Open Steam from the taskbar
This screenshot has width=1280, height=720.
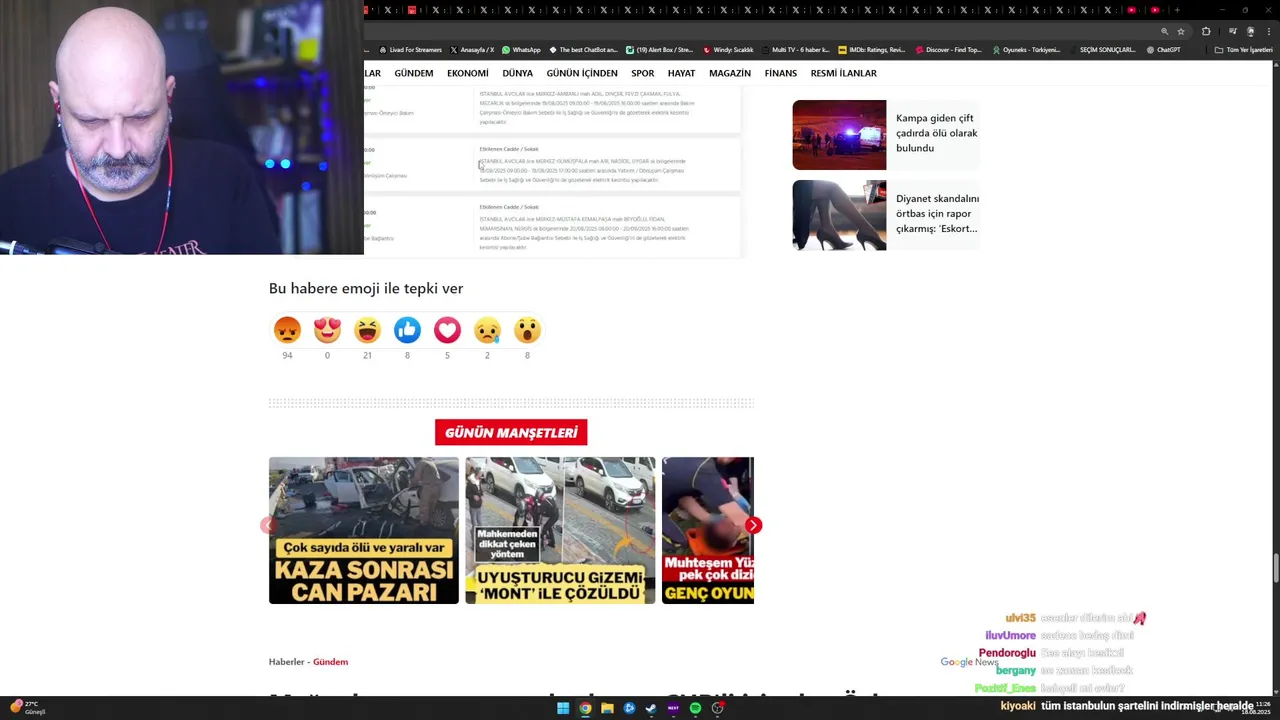tap(651, 708)
